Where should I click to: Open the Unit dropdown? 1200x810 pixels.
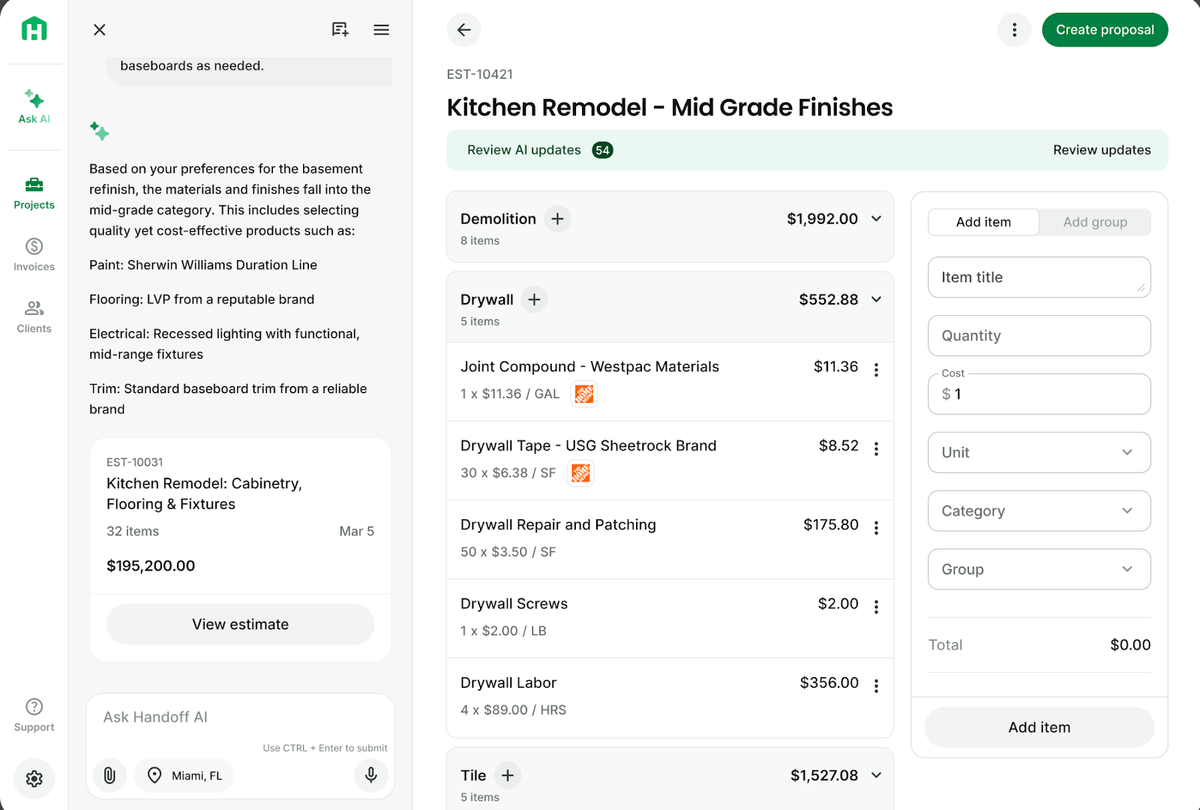1039,452
